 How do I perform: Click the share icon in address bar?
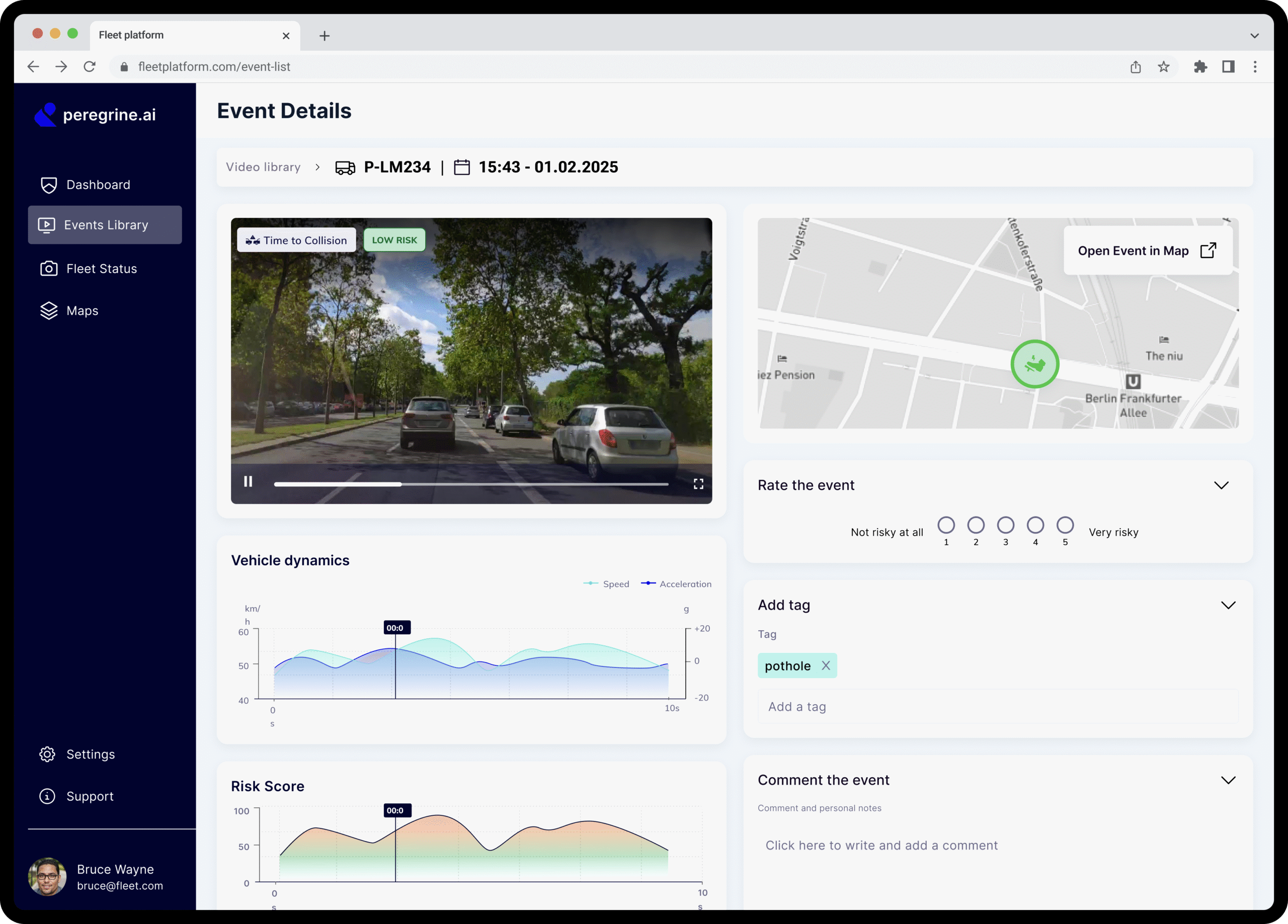pos(1135,67)
